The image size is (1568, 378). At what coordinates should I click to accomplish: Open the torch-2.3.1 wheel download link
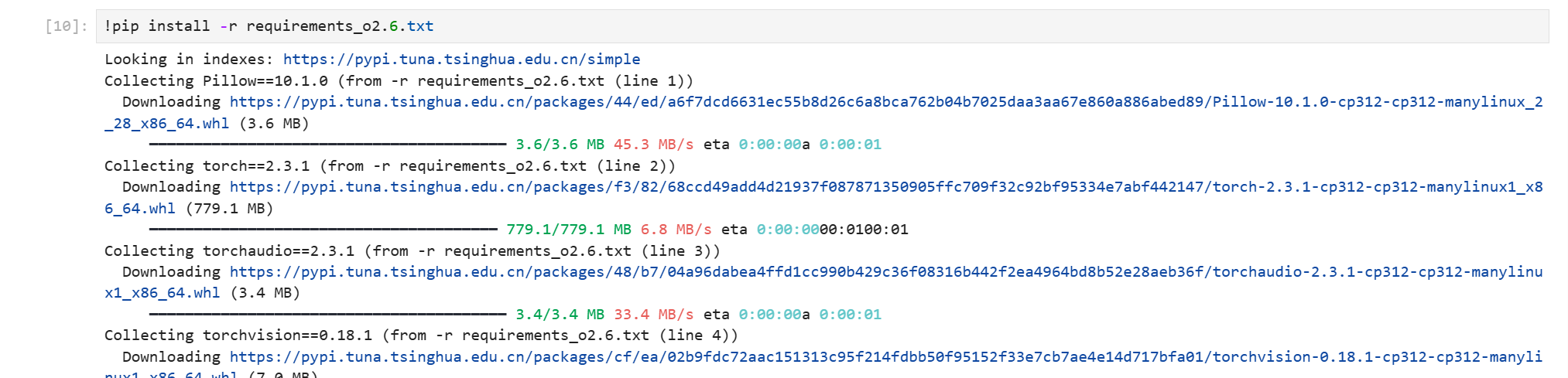click(x=885, y=187)
